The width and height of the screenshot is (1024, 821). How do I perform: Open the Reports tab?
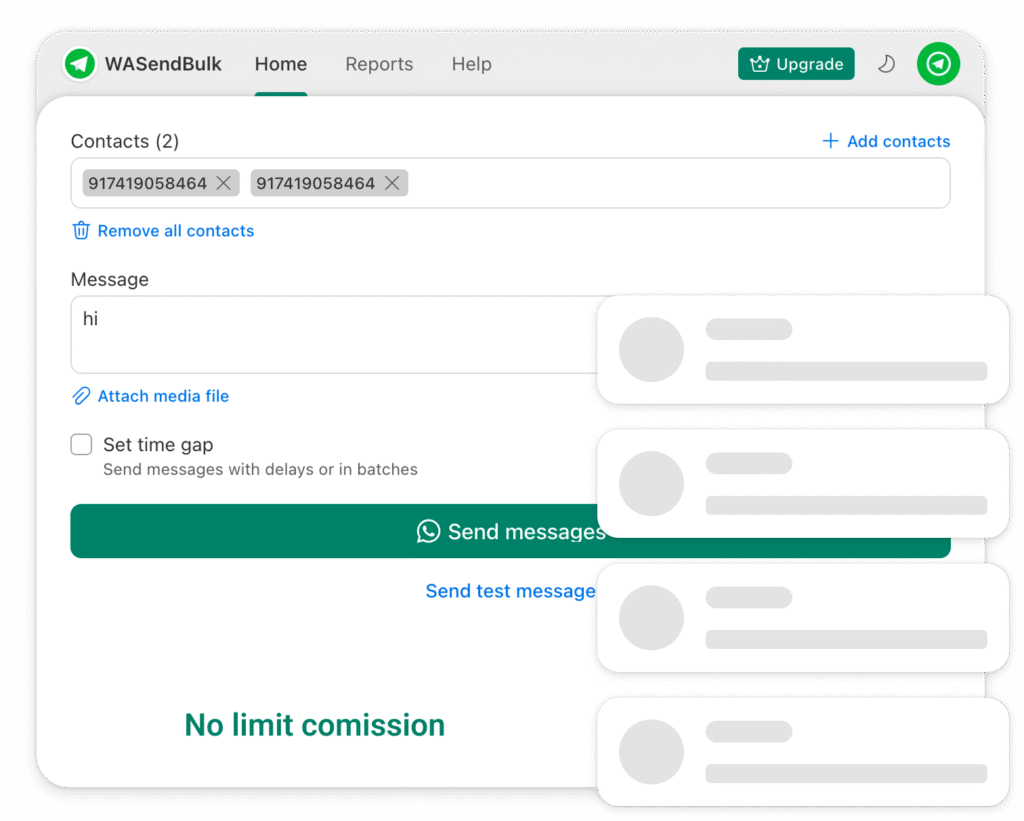(379, 64)
